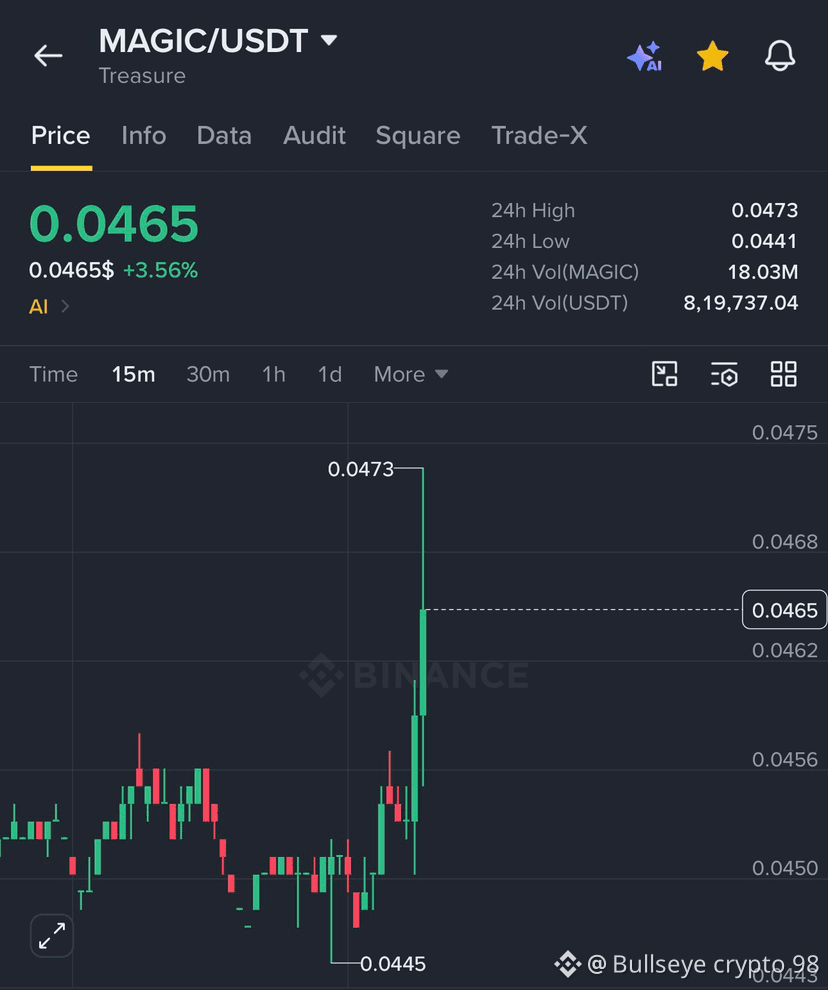Open the AI analysis link below the price

[x=49, y=307]
